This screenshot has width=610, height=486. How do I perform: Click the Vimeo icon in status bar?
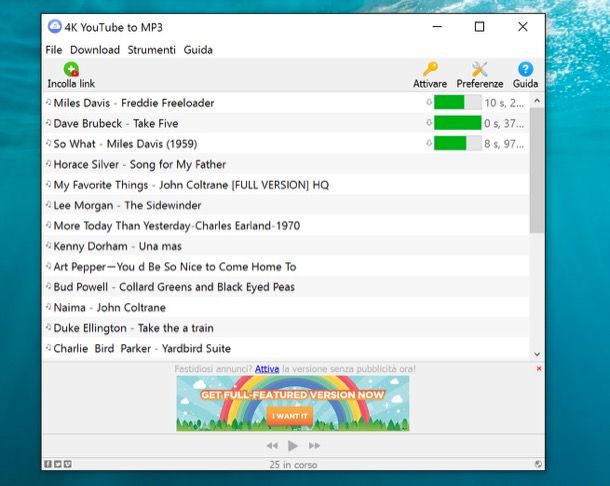tap(67, 464)
